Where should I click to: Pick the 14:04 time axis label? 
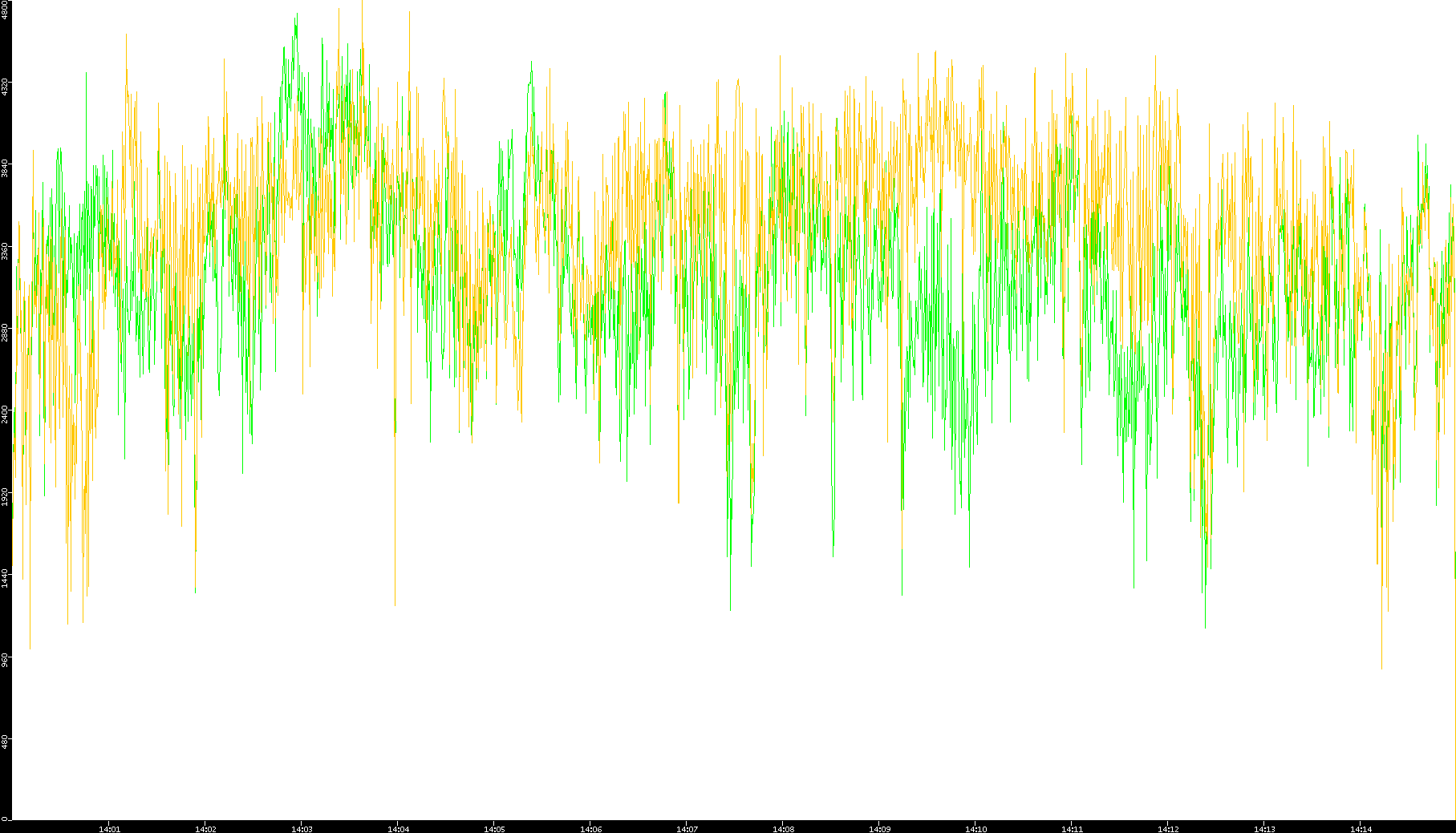coord(398,829)
